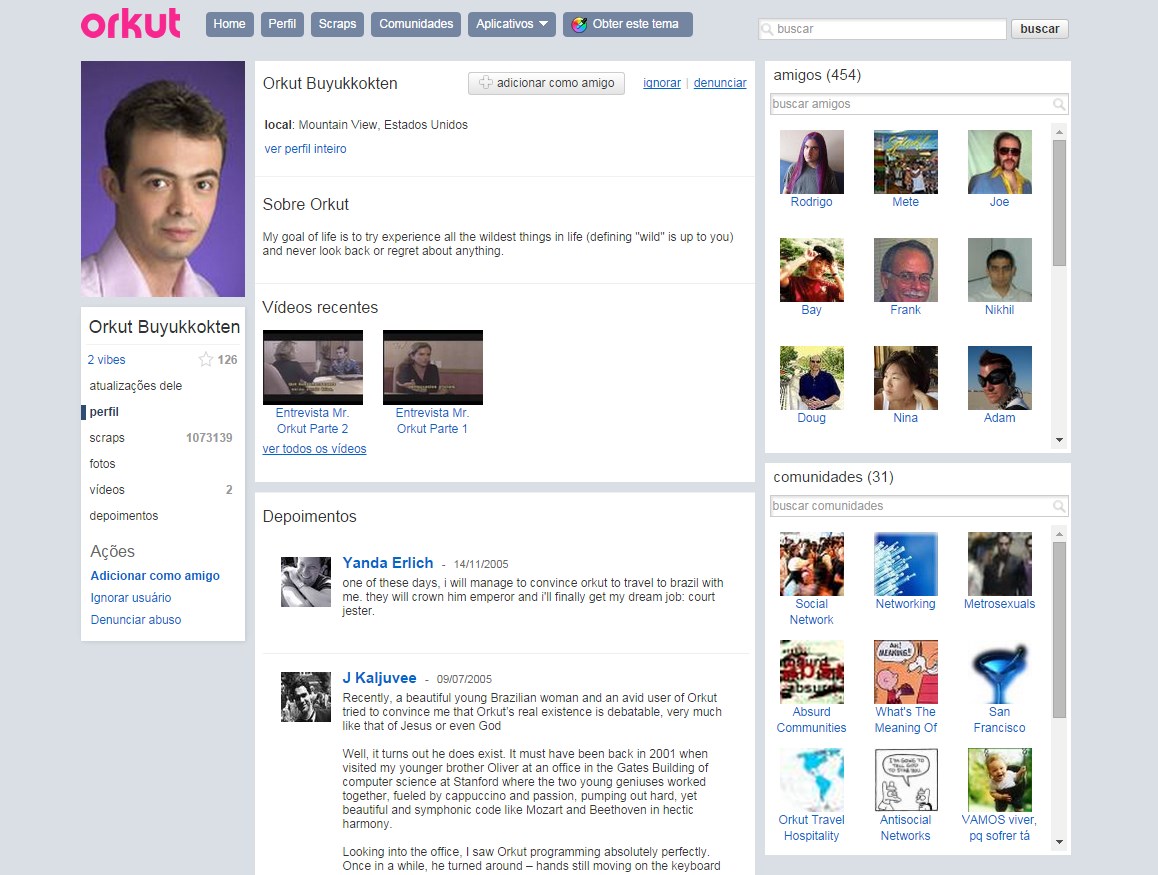Open Yanda Erlich's profile link

tap(388, 563)
